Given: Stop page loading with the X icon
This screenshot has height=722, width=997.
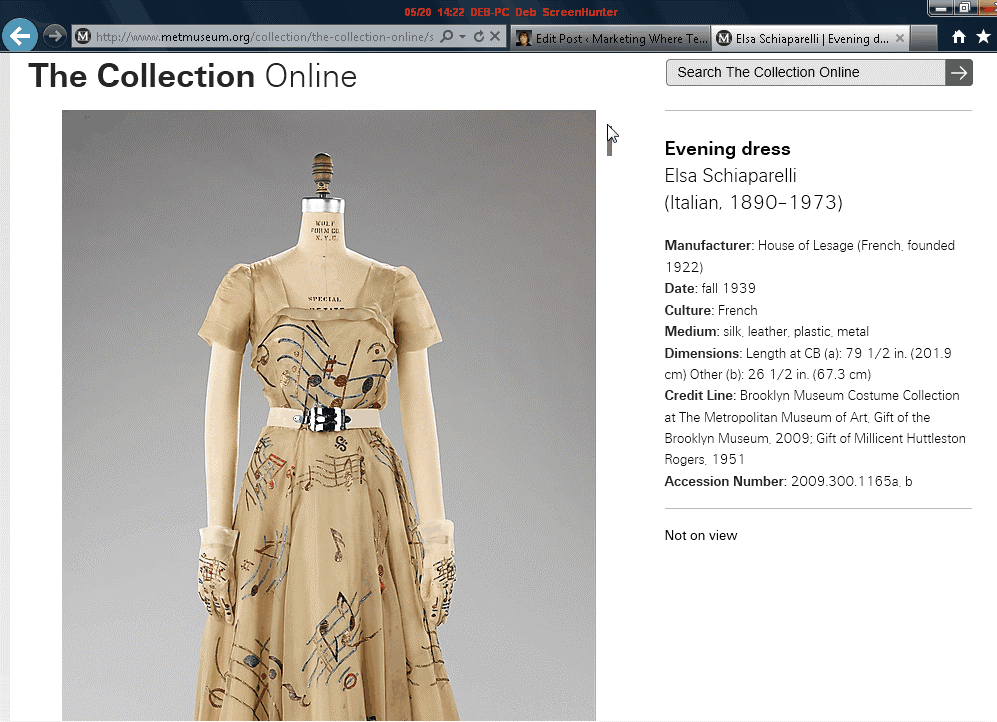Looking at the screenshot, I should tap(494, 37).
